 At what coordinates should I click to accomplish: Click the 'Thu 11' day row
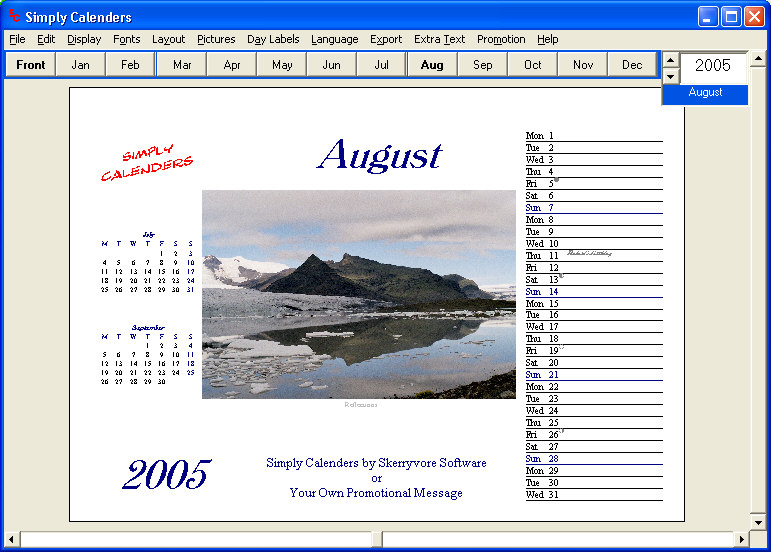(594, 256)
